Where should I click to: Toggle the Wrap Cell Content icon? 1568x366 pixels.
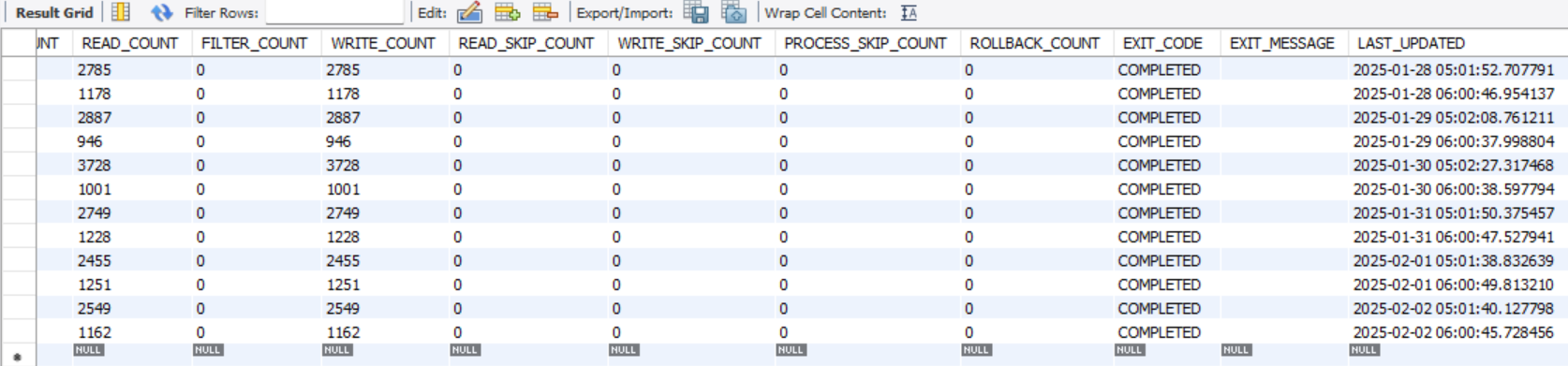909,12
